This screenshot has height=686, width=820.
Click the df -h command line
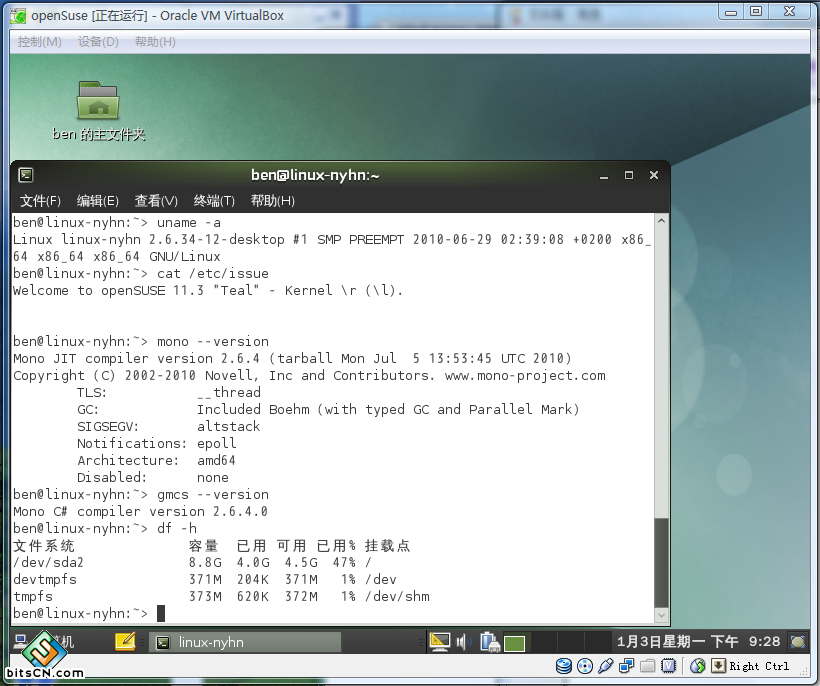105,529
